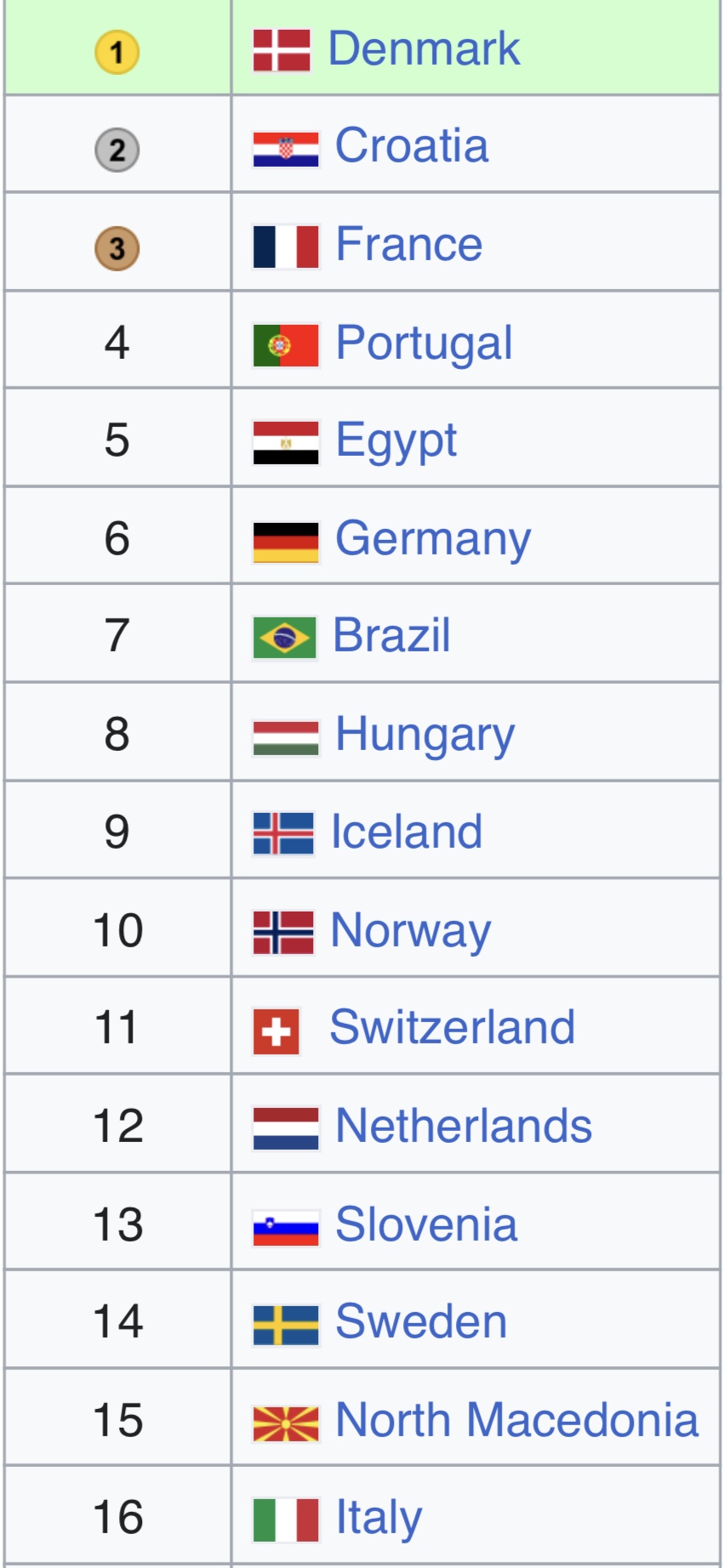Click the Croatia flag icon
The height and width of the screenshot is (1568, 724).
point(286,149)
